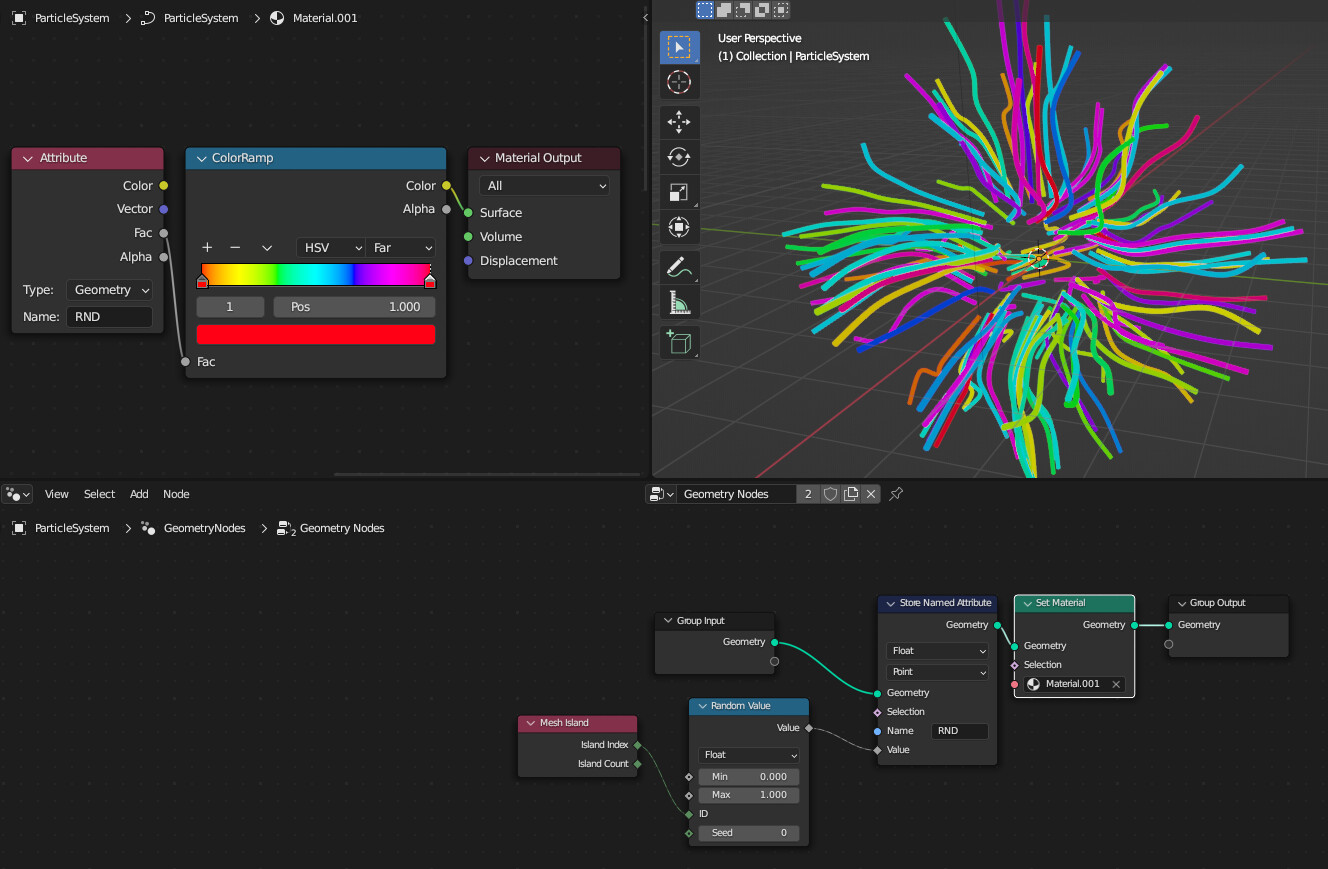Collapse the Random Value node header

pos(704,706)
